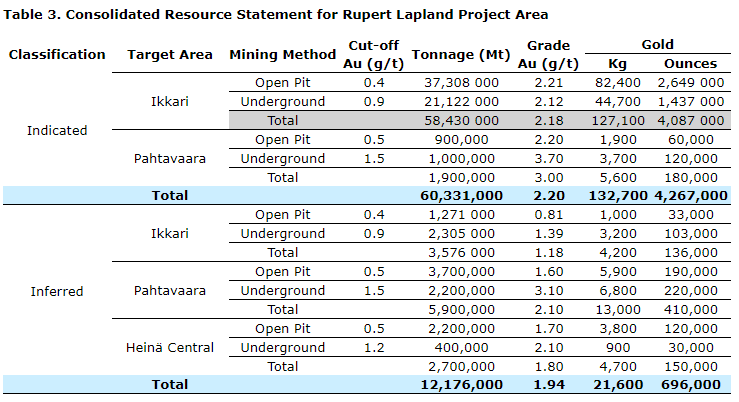Click grade value 3.00

click(x=549, y=178)
